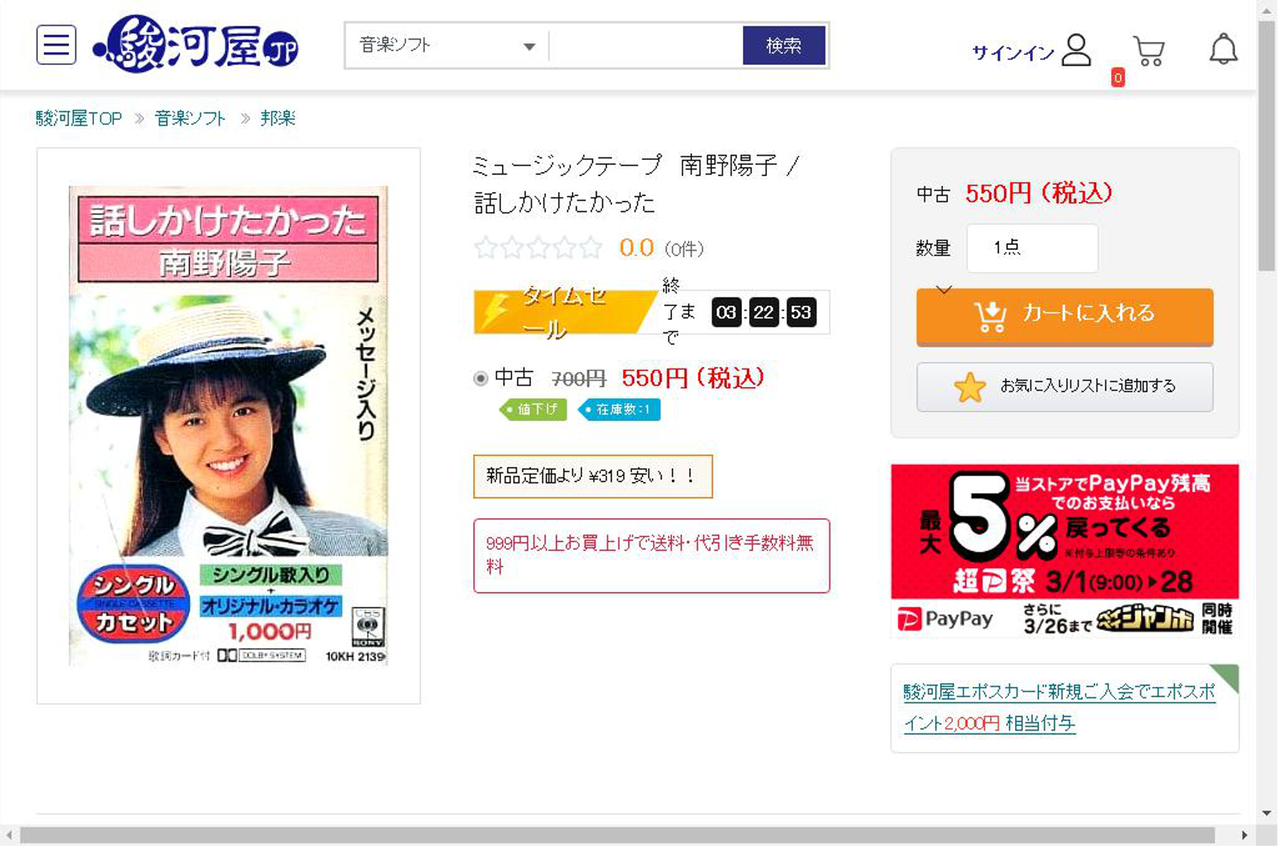Open the 音楽ソフト category dropdown
Image resolution: width=1280 pixels, height=846 pixels.
click(x=443, y=45)
